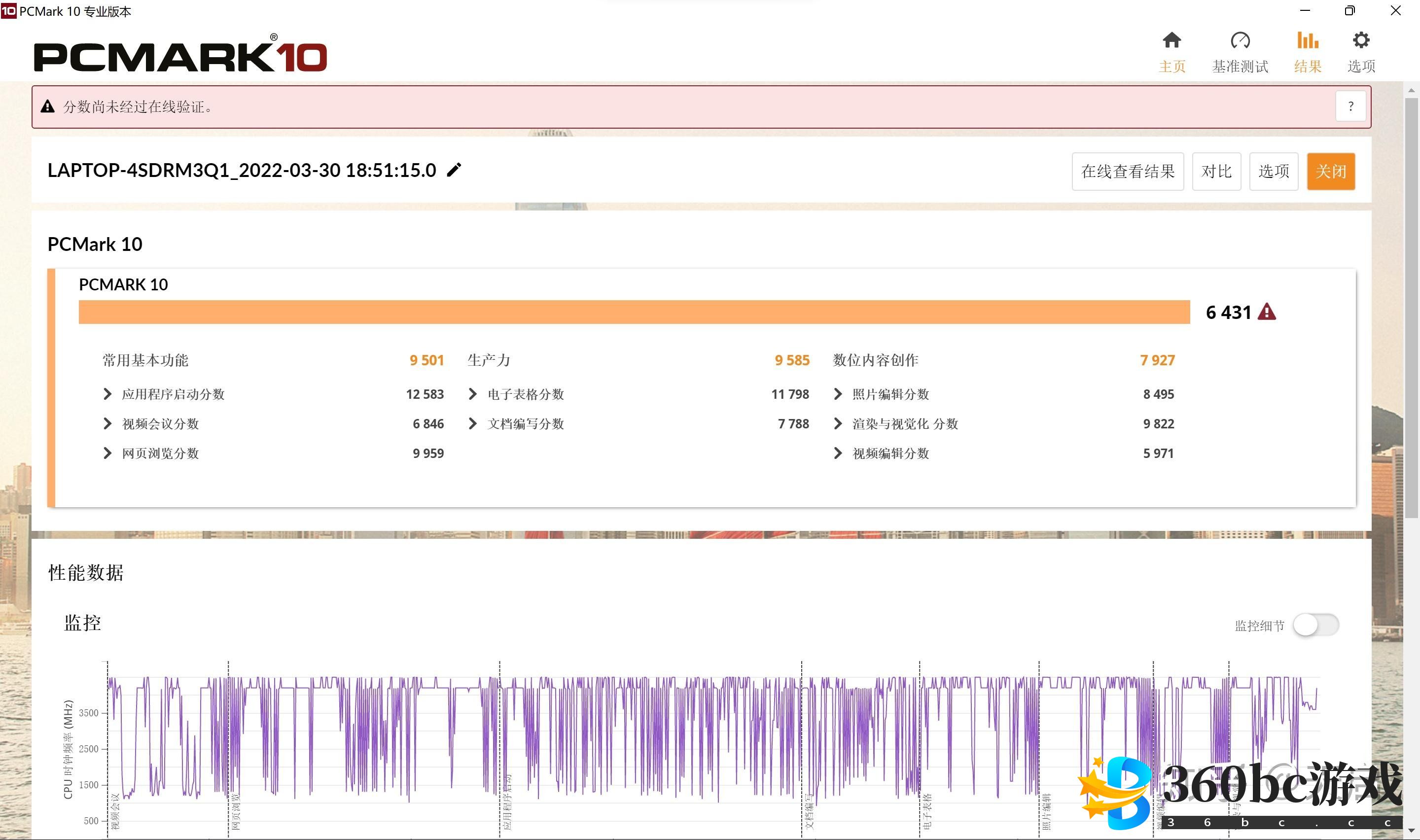Expand 应用程序启动分数 details
1420x840 pixels.
click(107, 394)
